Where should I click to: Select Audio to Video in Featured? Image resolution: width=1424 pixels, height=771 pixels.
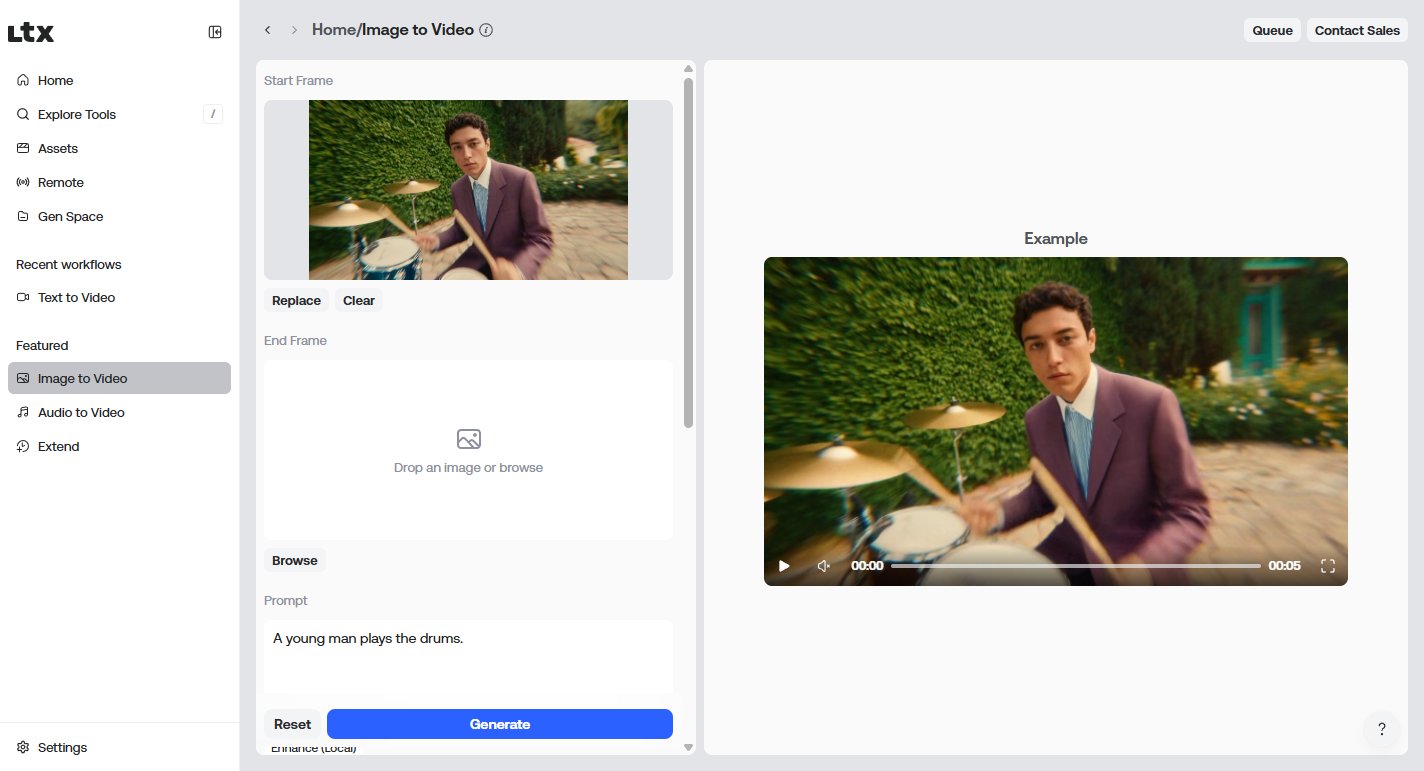coord(120,412)
